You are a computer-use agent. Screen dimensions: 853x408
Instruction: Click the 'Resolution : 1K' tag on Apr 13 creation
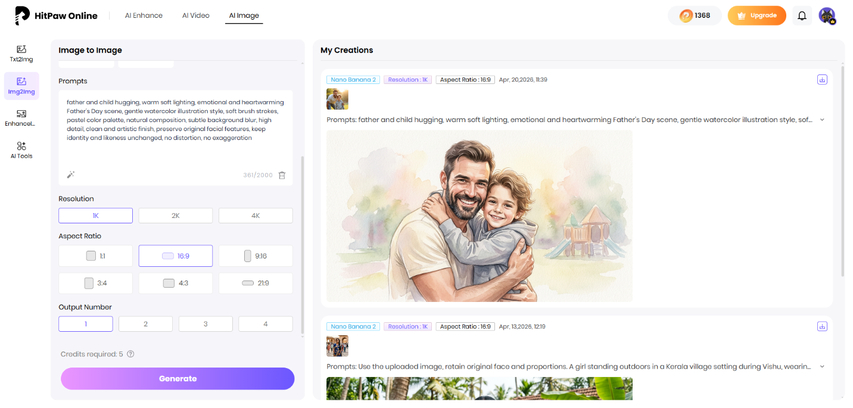pyautogui.click(x=407, y=326)
